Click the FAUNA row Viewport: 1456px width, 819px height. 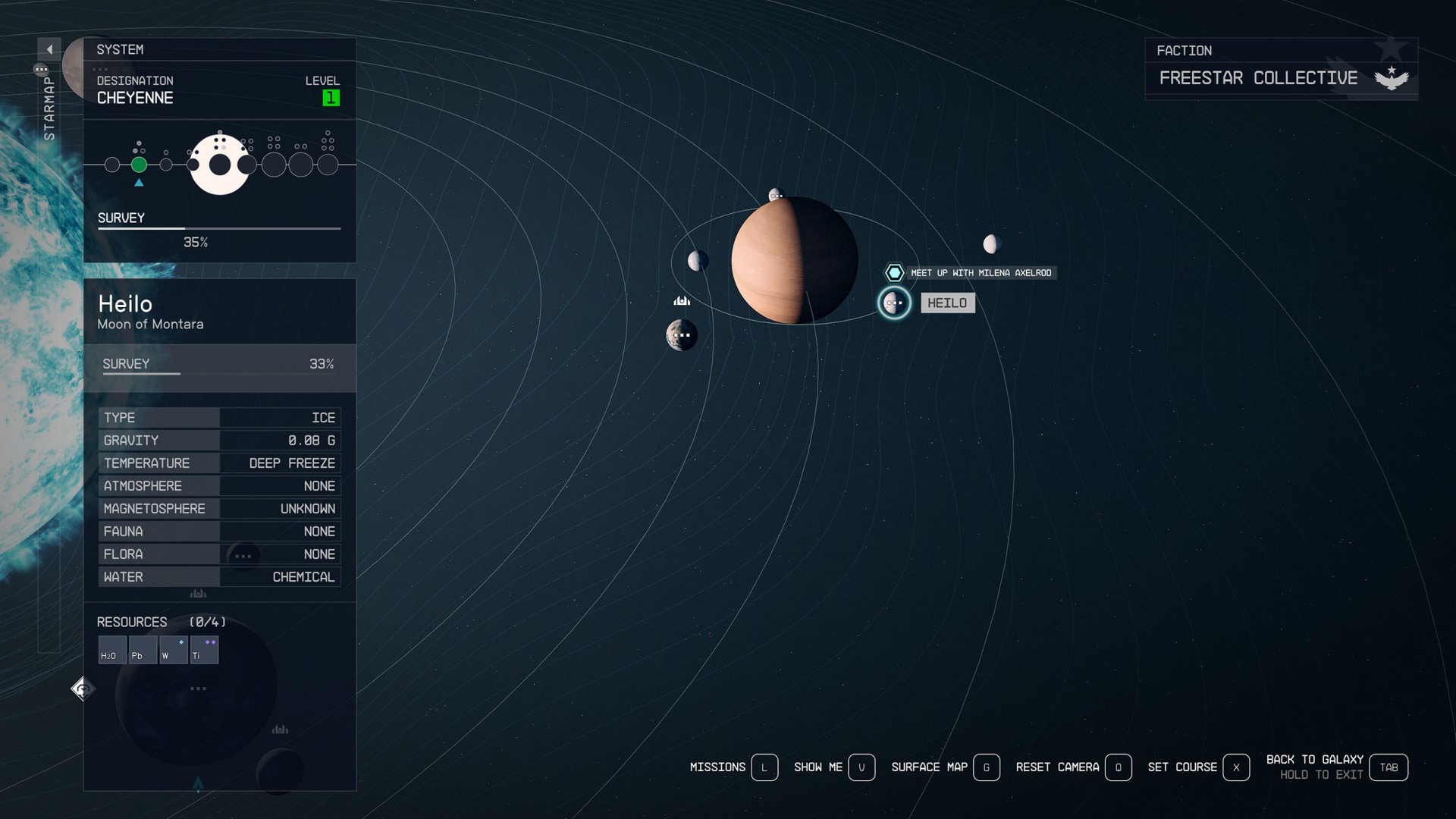[x=219, y=532]
